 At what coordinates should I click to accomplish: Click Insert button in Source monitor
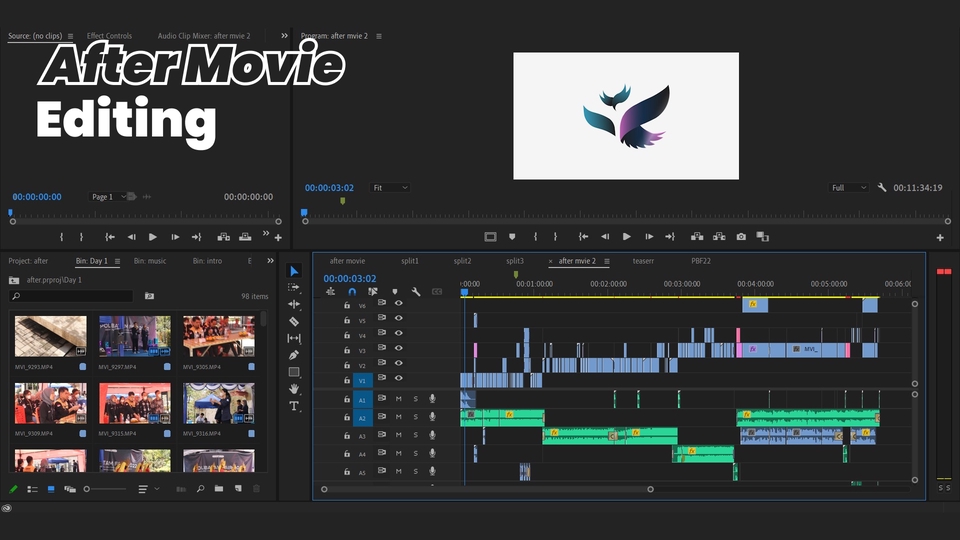pyautogui.click(x=223, y=237)
